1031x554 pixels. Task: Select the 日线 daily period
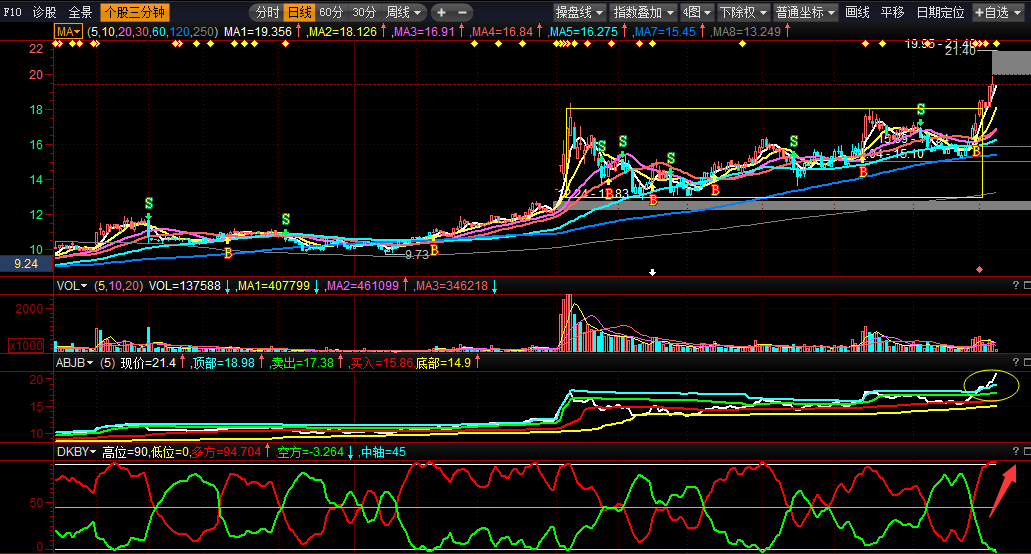(299, 13)
